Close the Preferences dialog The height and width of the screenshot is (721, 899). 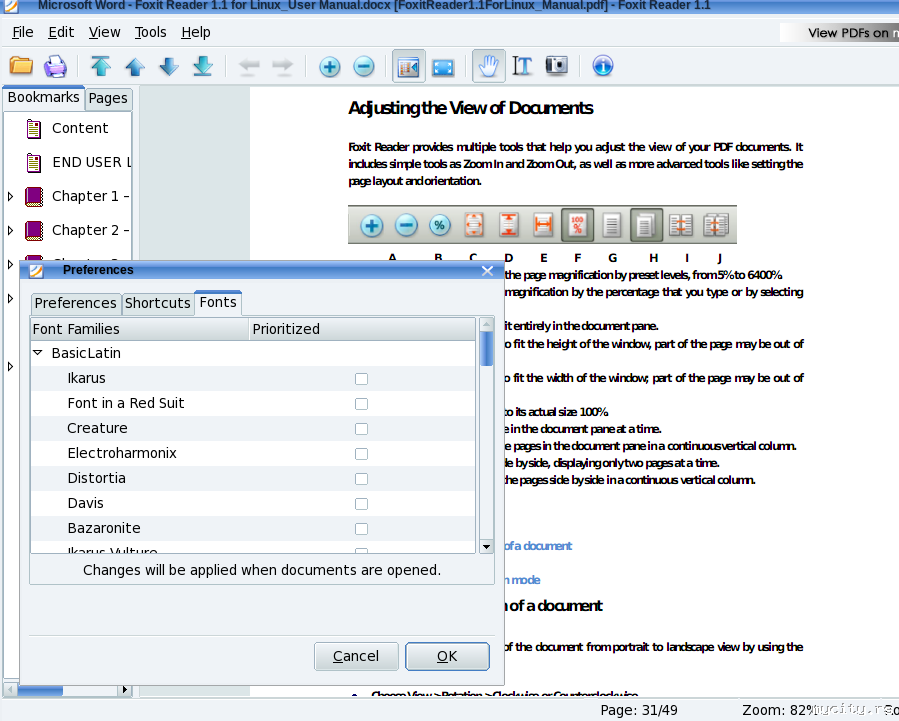pos(487,271)
